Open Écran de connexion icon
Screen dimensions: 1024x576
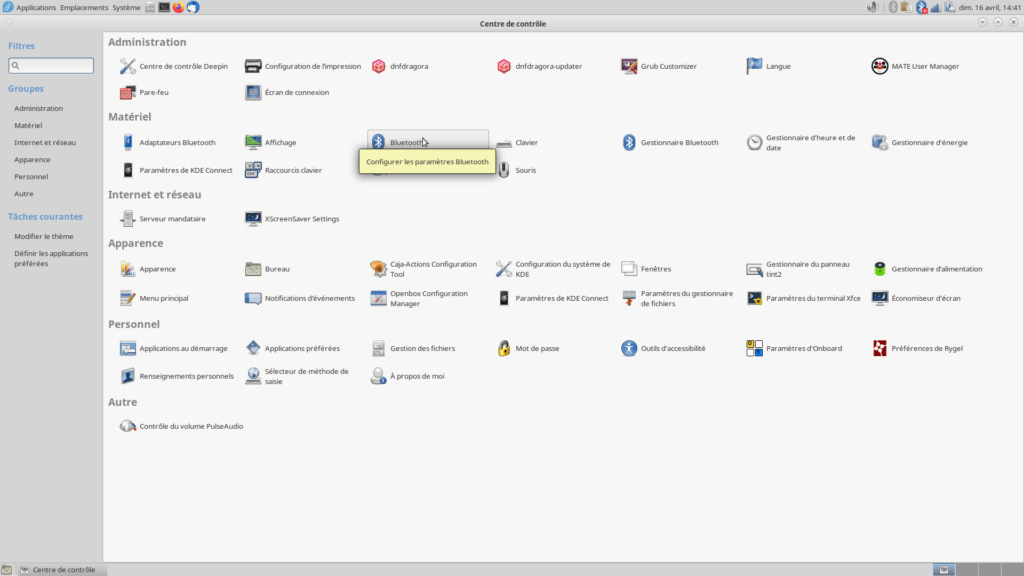point(253,92)
